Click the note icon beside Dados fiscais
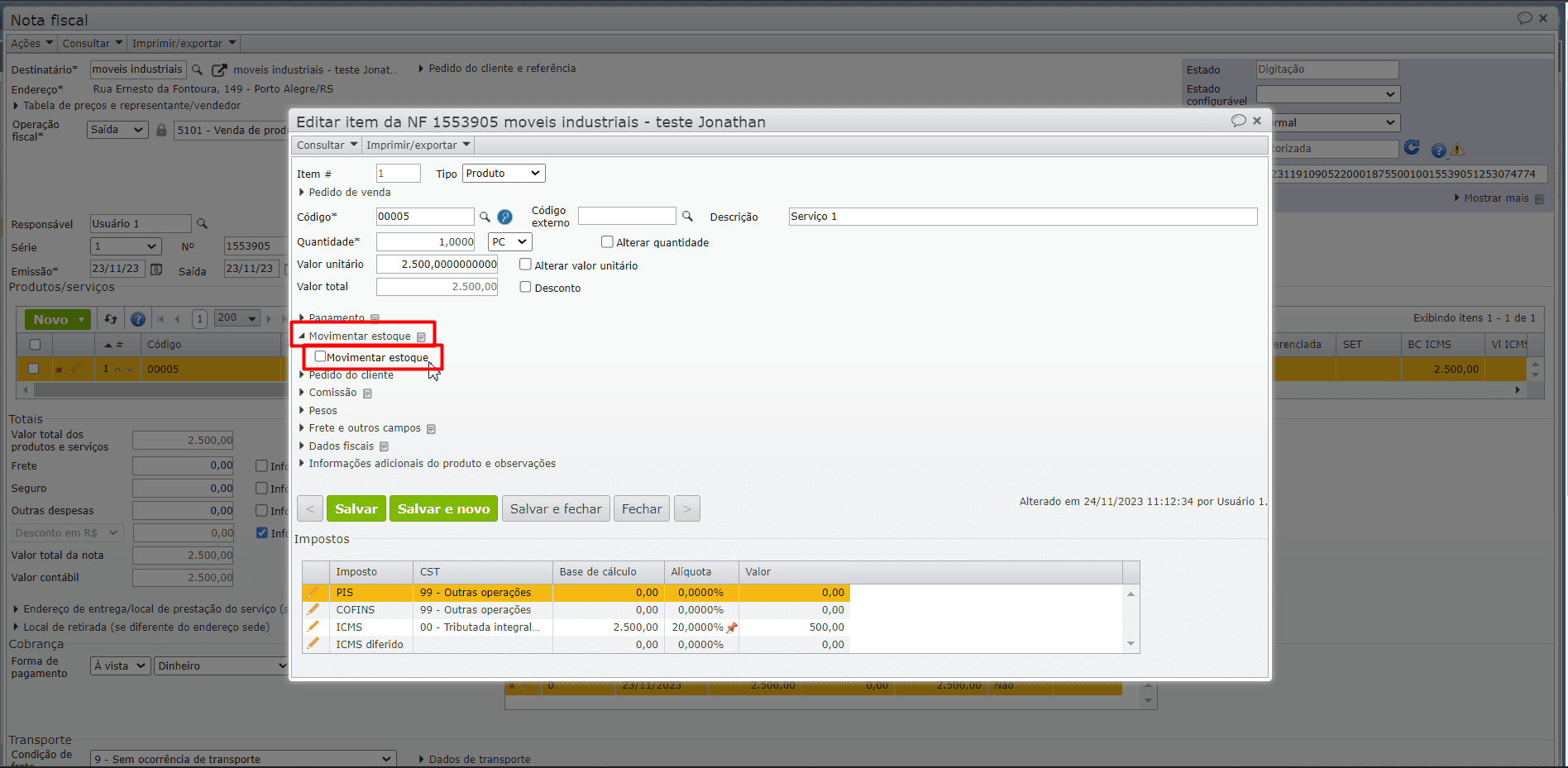The width and height of the screenshot is (1568, 768). coord(384,446)
